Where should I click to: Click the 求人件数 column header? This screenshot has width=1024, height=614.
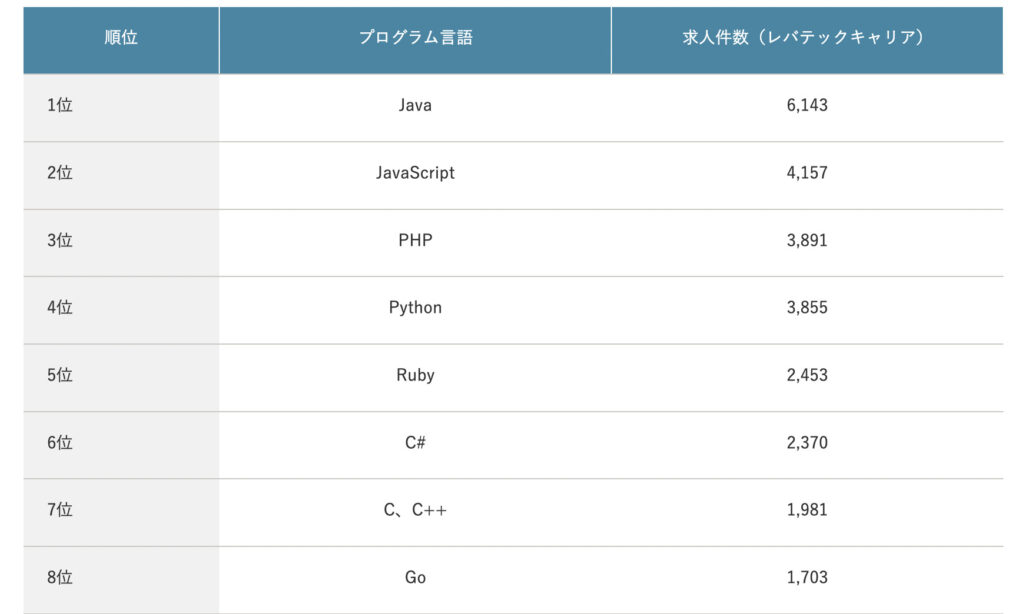point(807,38)
